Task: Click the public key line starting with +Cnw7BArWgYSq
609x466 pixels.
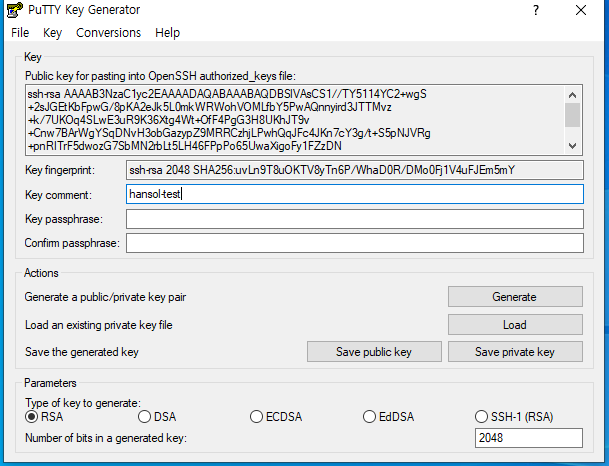Action: pos(229,133)
